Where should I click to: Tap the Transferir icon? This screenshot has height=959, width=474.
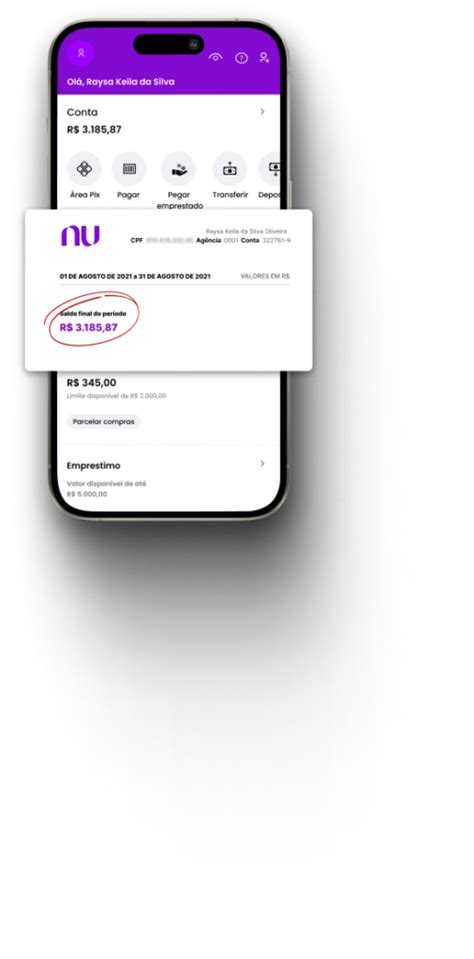tap(230, 169)
